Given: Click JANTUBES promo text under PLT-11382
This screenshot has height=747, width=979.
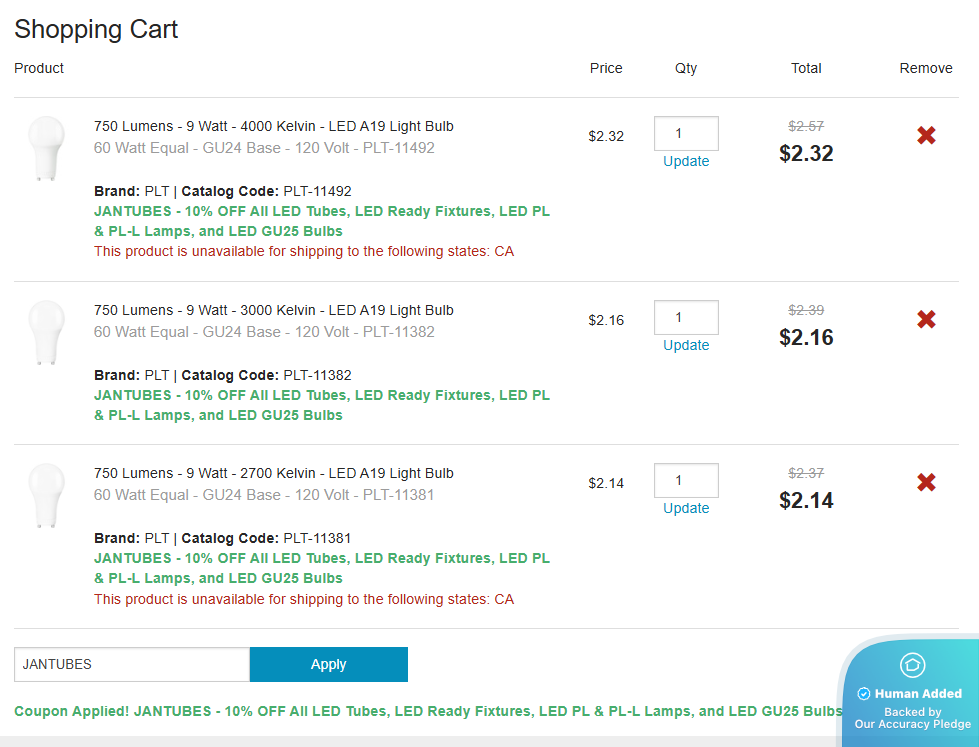Looking at the screenshot, I should point(321,405).
